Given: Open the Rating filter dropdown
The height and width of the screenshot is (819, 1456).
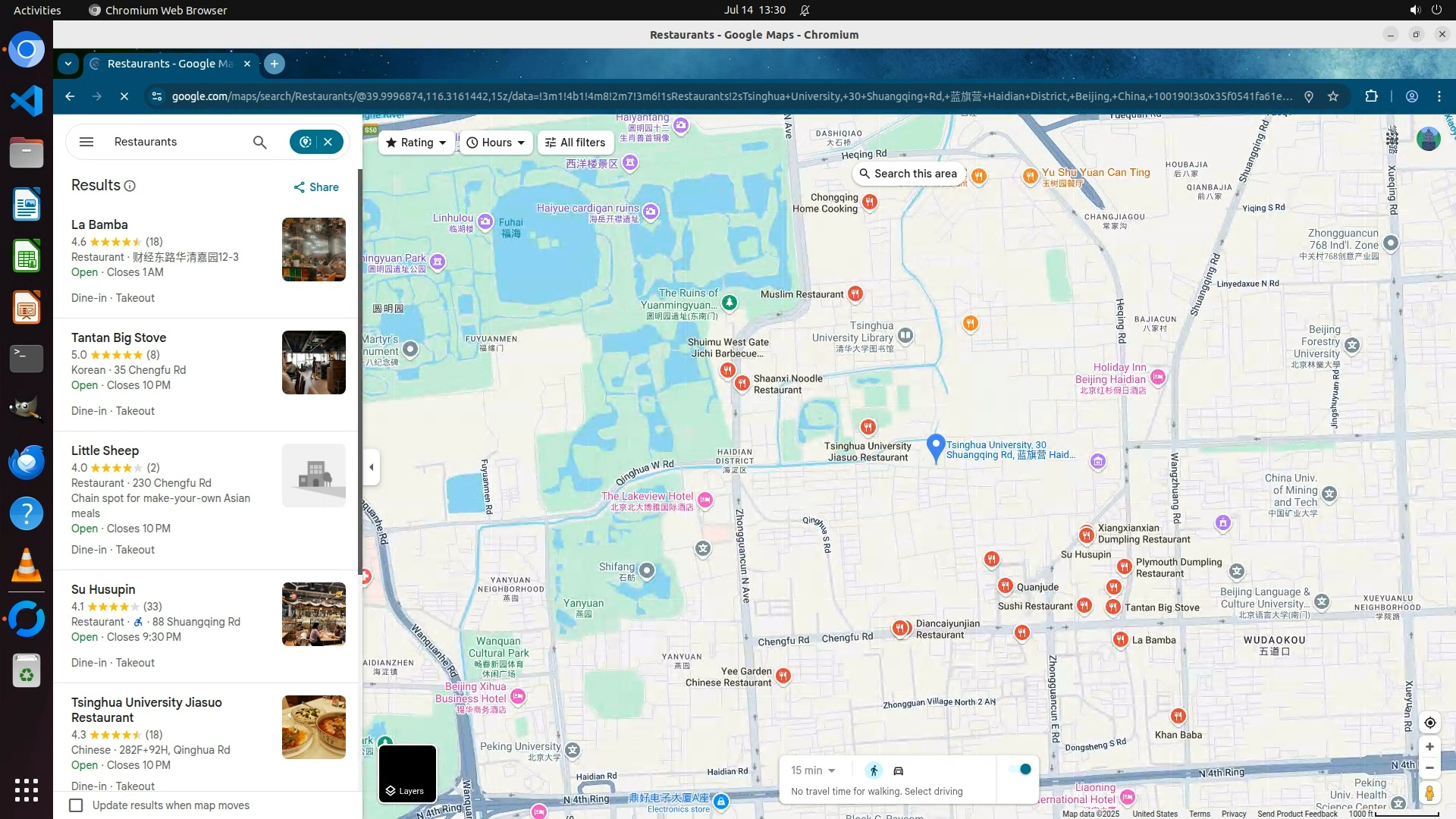Looking at the screenshot, I should 416,143.
